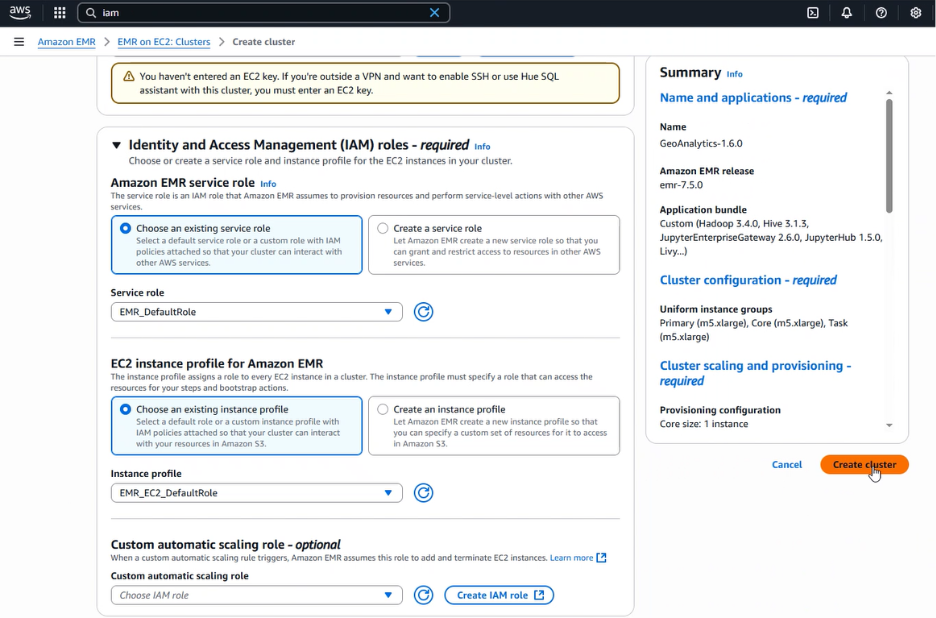Select Create a service role option
The width and height of the screenshot is (936, 618).
[x=494, y=245]
